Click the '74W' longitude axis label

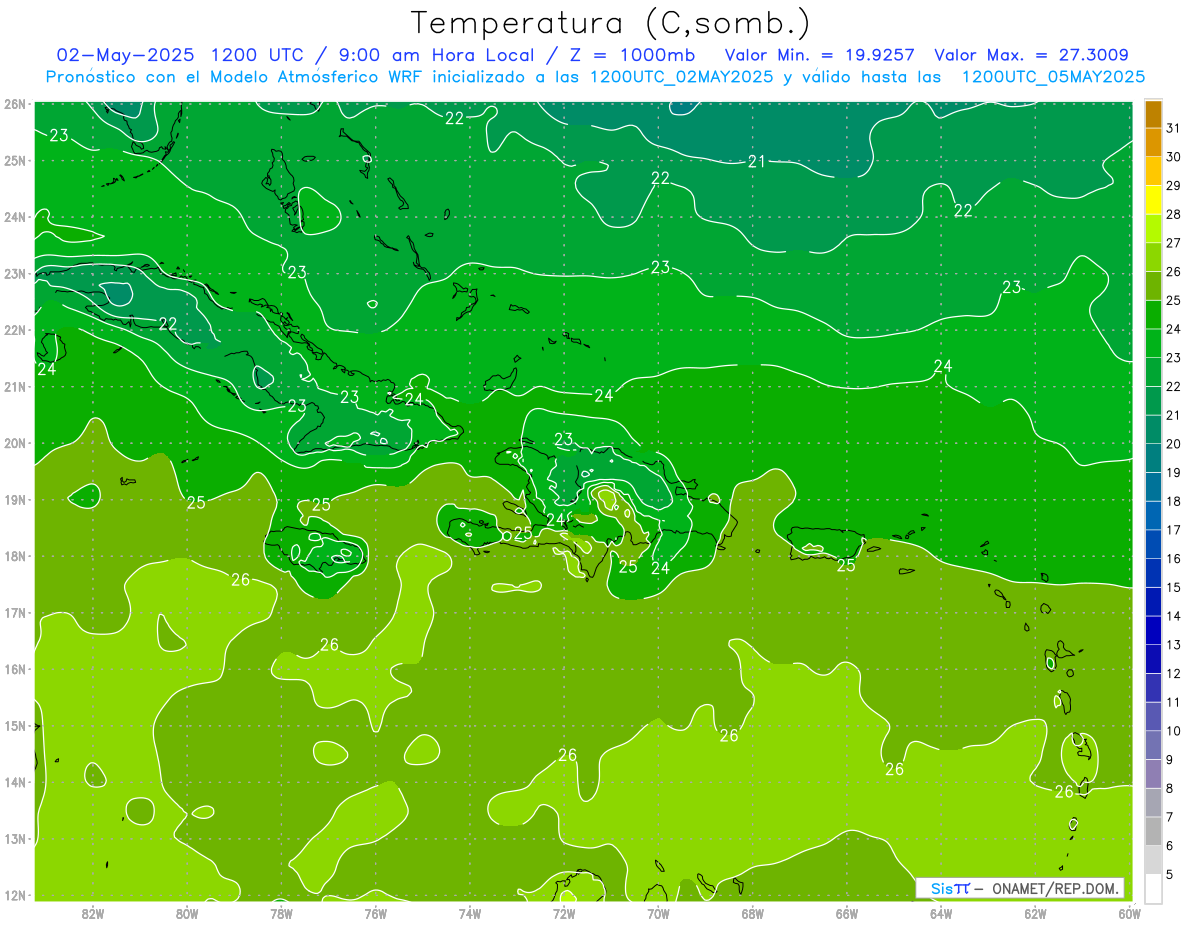pyautogui.click(x=470, y=913)
